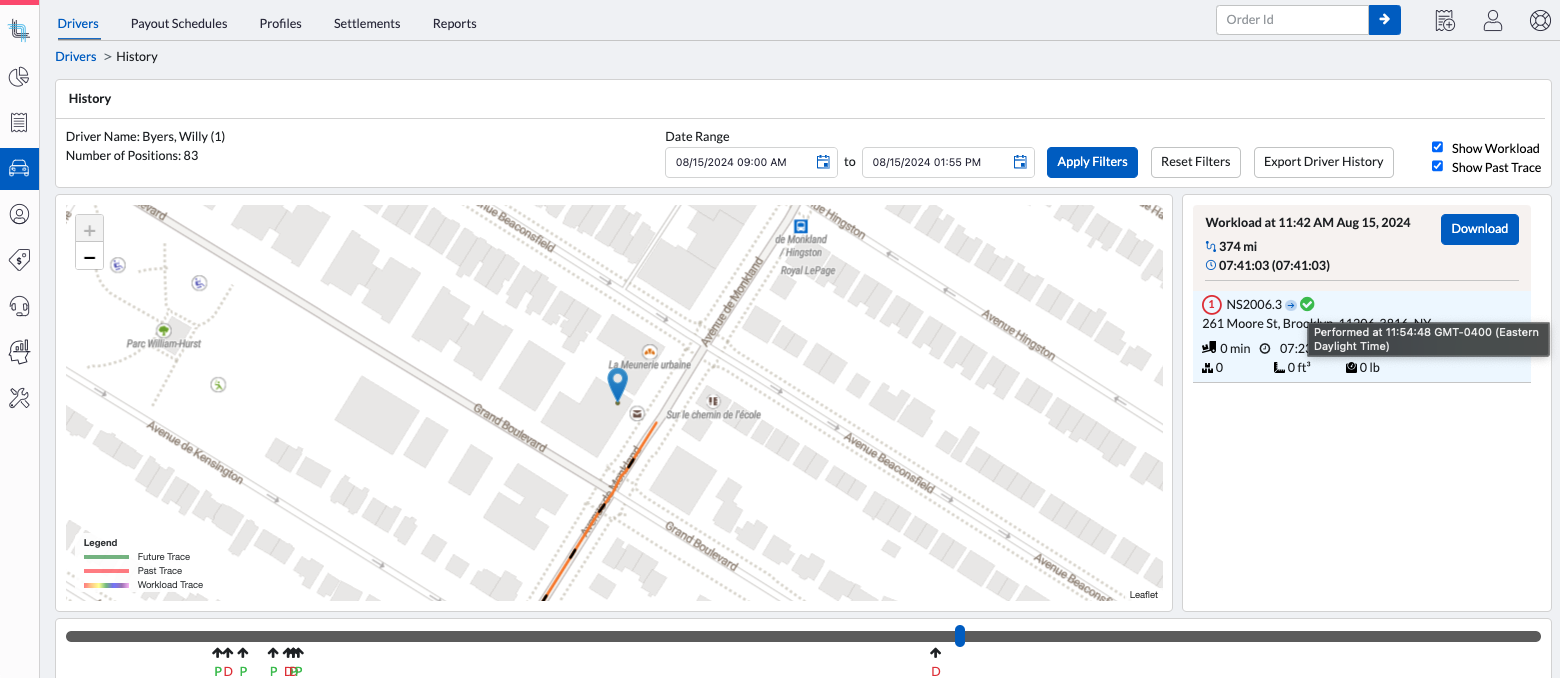Focus the Order Id search field

point(1292,19)
